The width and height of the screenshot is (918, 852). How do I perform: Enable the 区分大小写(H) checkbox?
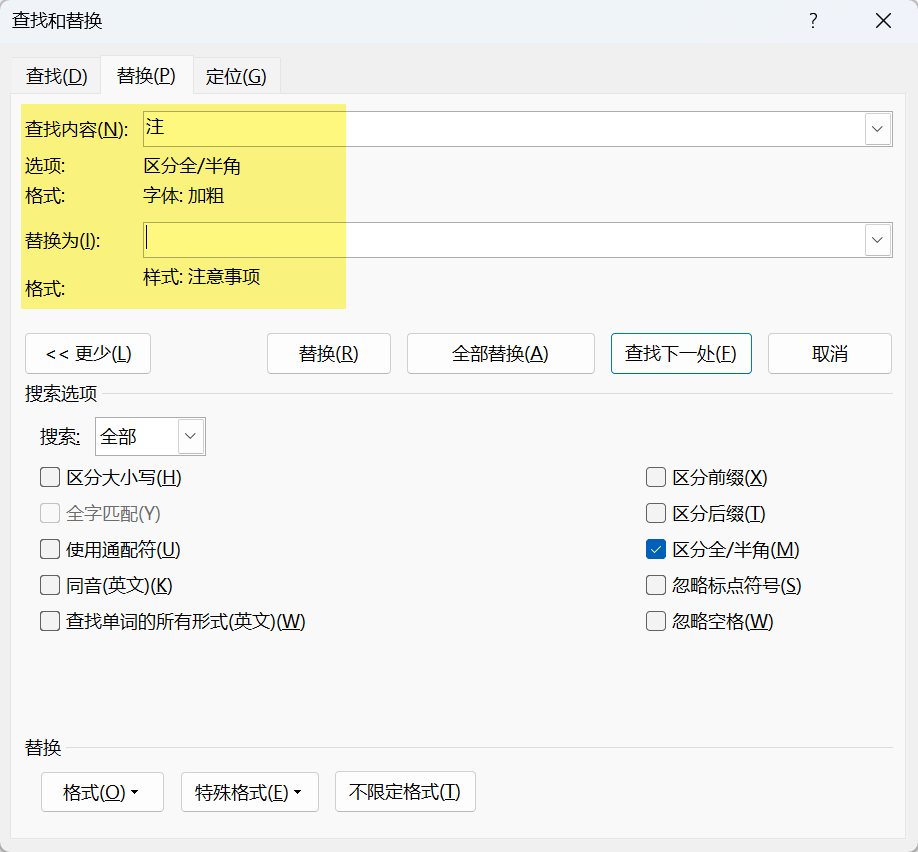50,477
